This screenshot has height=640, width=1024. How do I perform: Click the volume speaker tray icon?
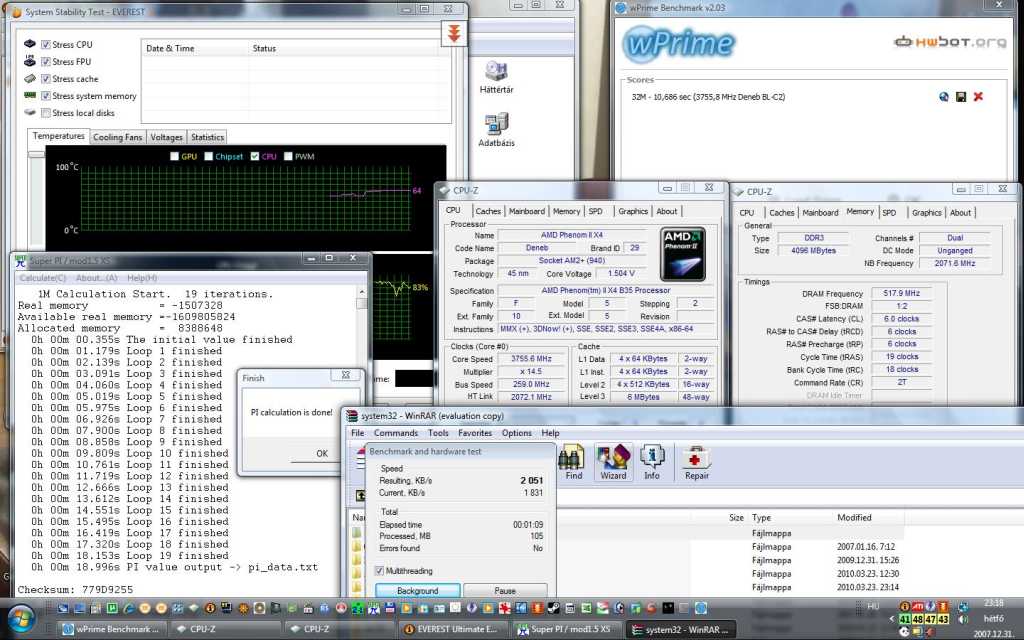pos(963,619)
